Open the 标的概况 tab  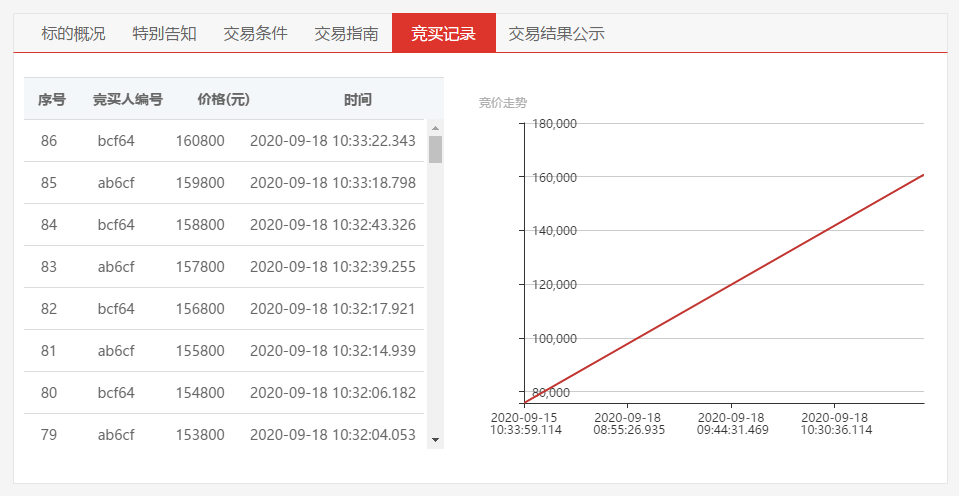click(73, 33)
